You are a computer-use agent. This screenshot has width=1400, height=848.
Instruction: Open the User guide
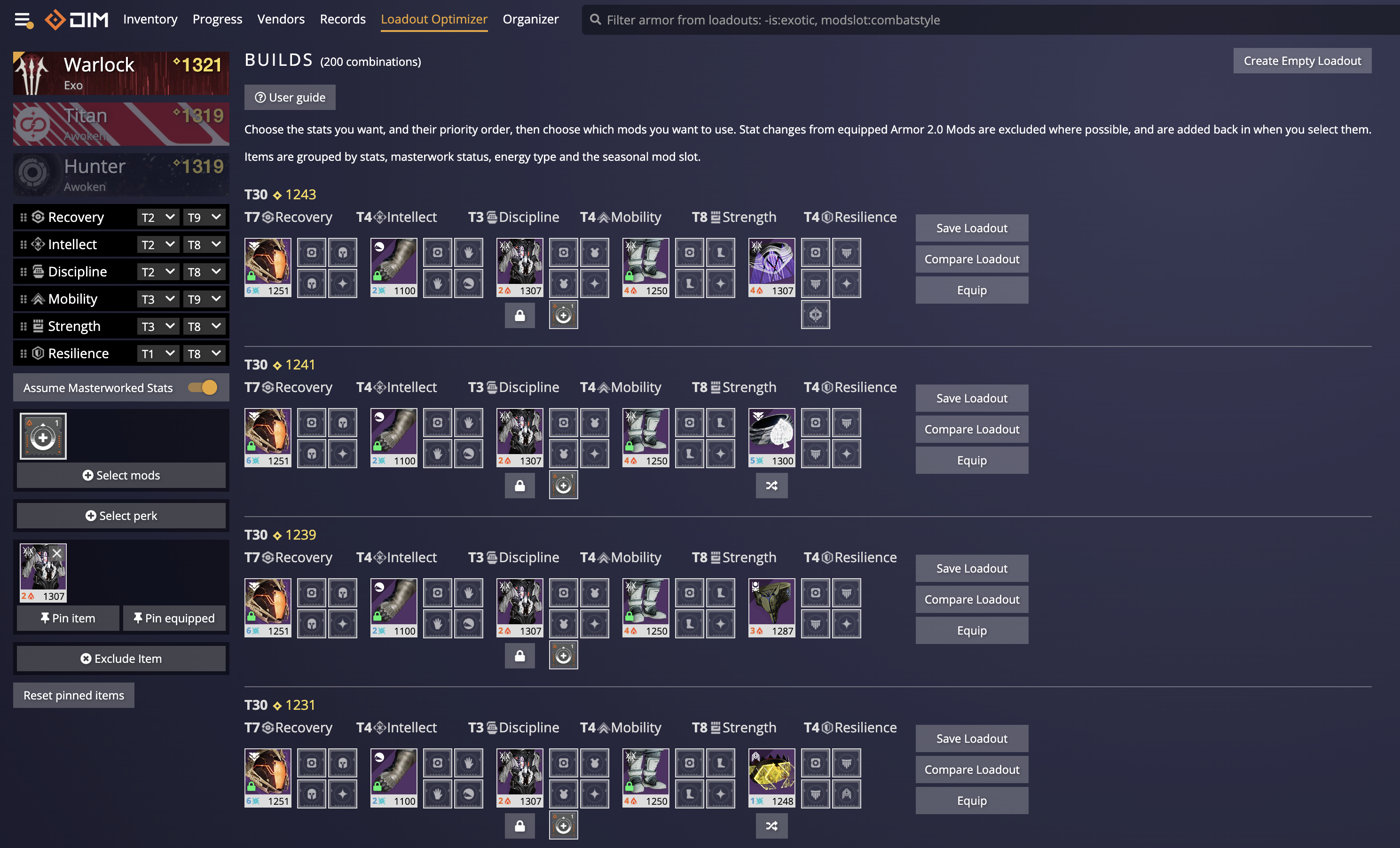pyautogui.click(x=290, y=97)
